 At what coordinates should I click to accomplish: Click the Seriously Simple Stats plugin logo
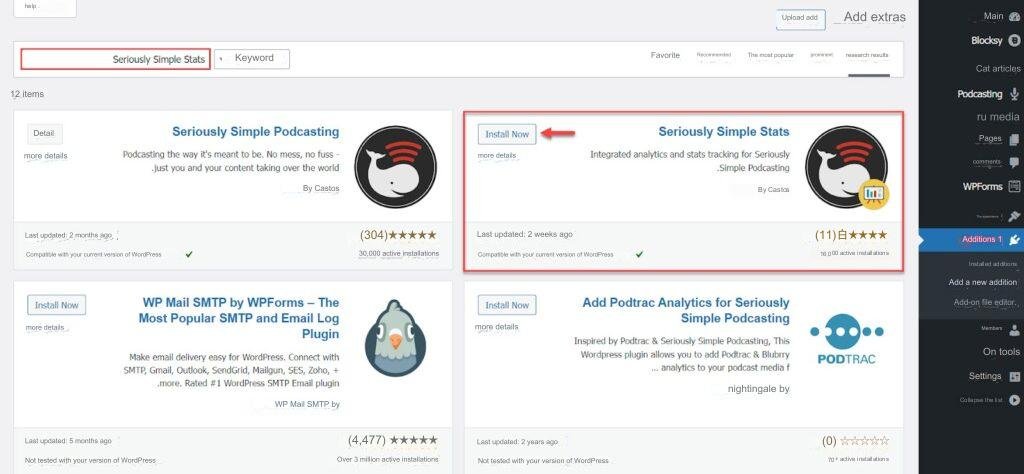point(847,167)
